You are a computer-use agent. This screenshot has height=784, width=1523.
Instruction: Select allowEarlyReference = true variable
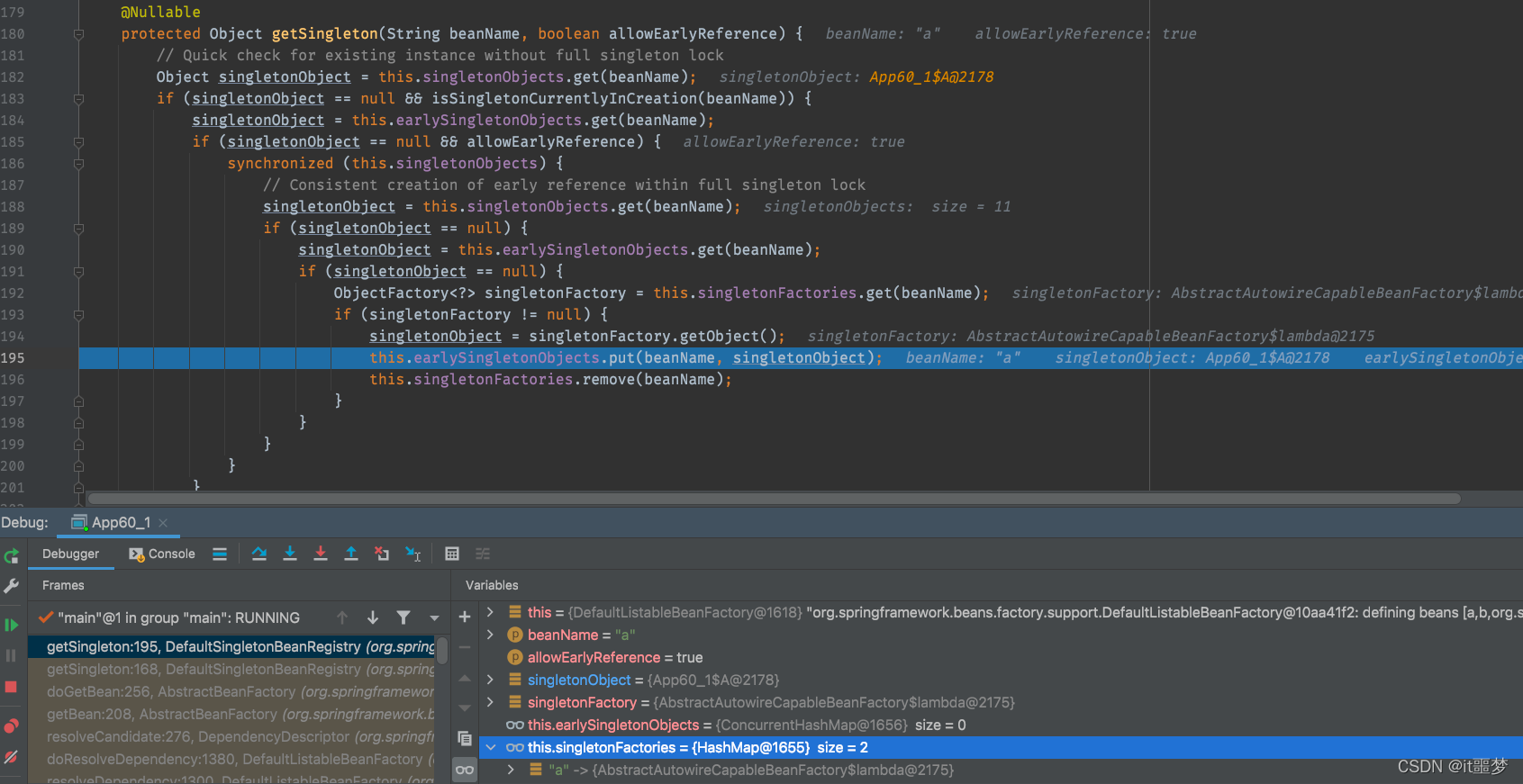[x=1000, y=657]
